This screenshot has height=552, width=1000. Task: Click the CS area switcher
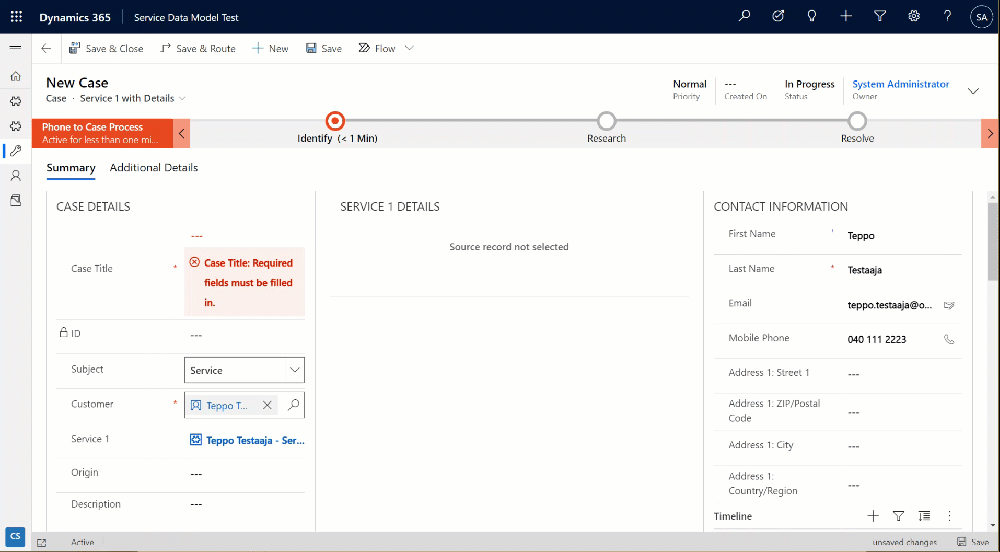click(x=15, y=536)
